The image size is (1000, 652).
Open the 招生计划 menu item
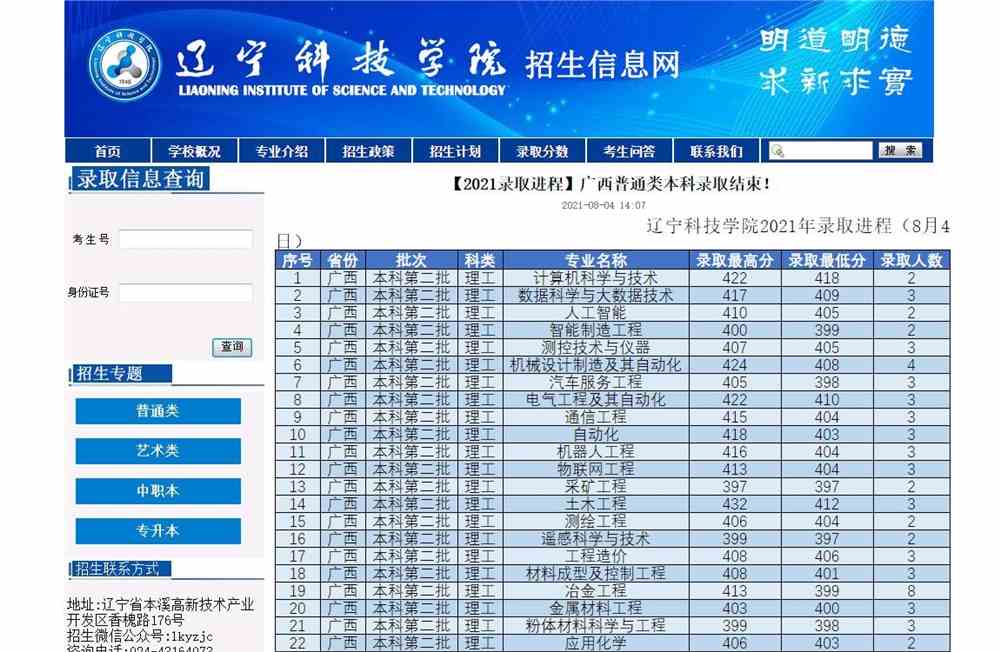(455, 151)
